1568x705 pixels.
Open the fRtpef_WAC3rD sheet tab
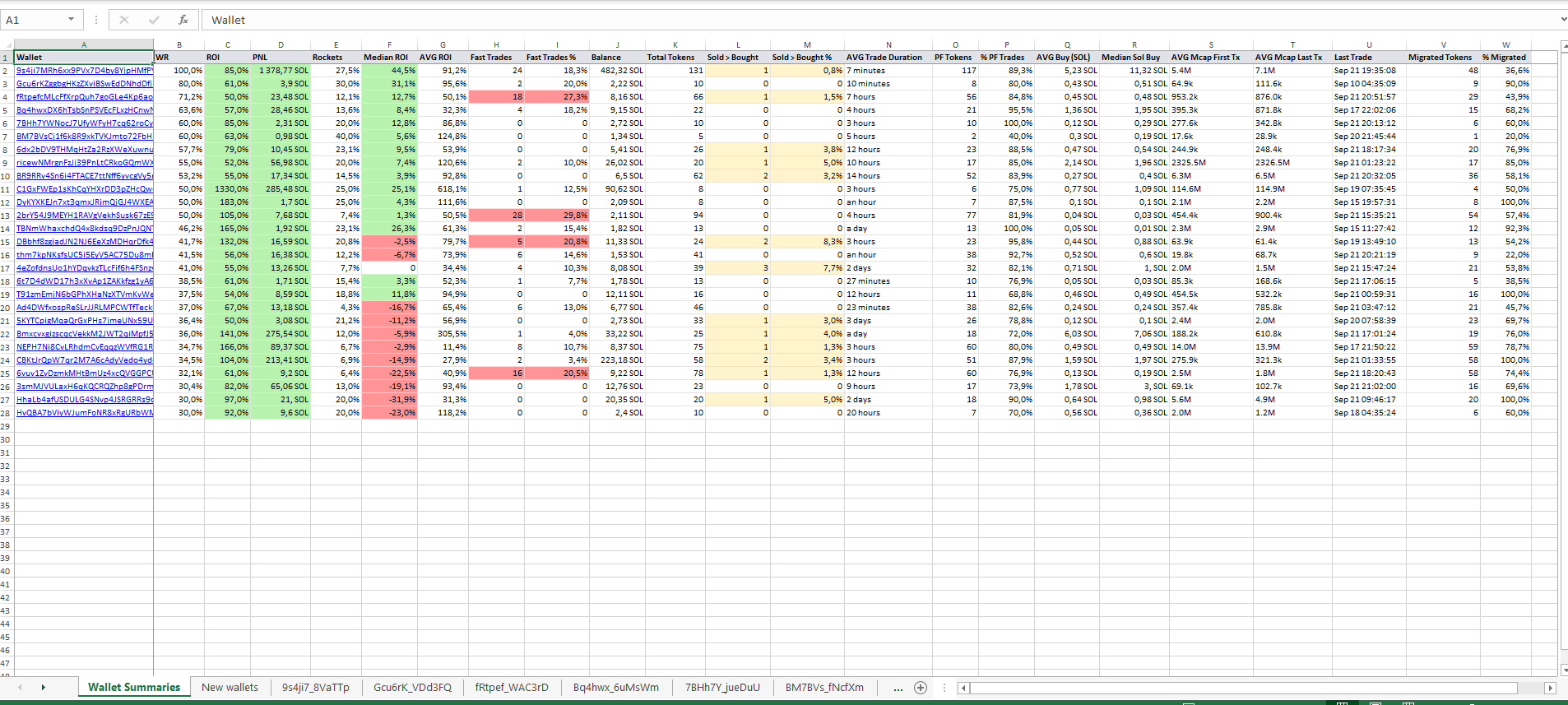tap(512, 688)
